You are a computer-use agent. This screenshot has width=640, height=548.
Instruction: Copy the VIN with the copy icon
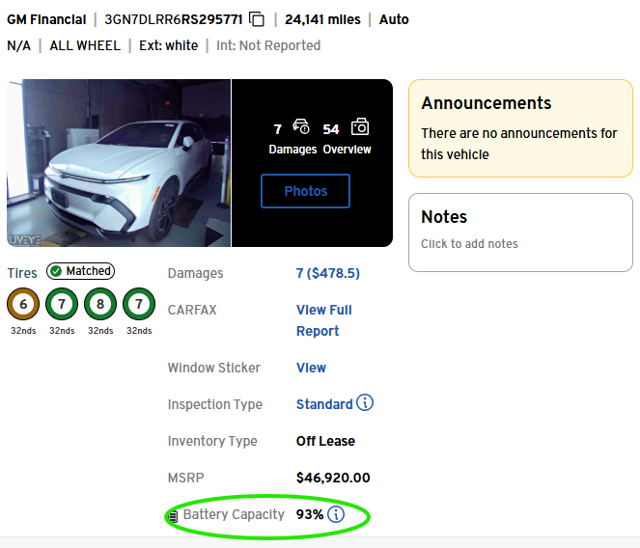tap(257, 19)
